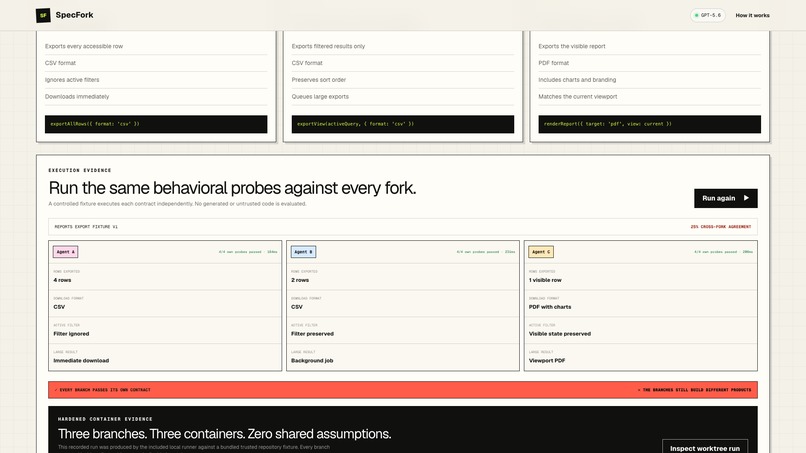The image size is (806, 453).
Task: Click "Exports the visible report" text
Action: 572,46
